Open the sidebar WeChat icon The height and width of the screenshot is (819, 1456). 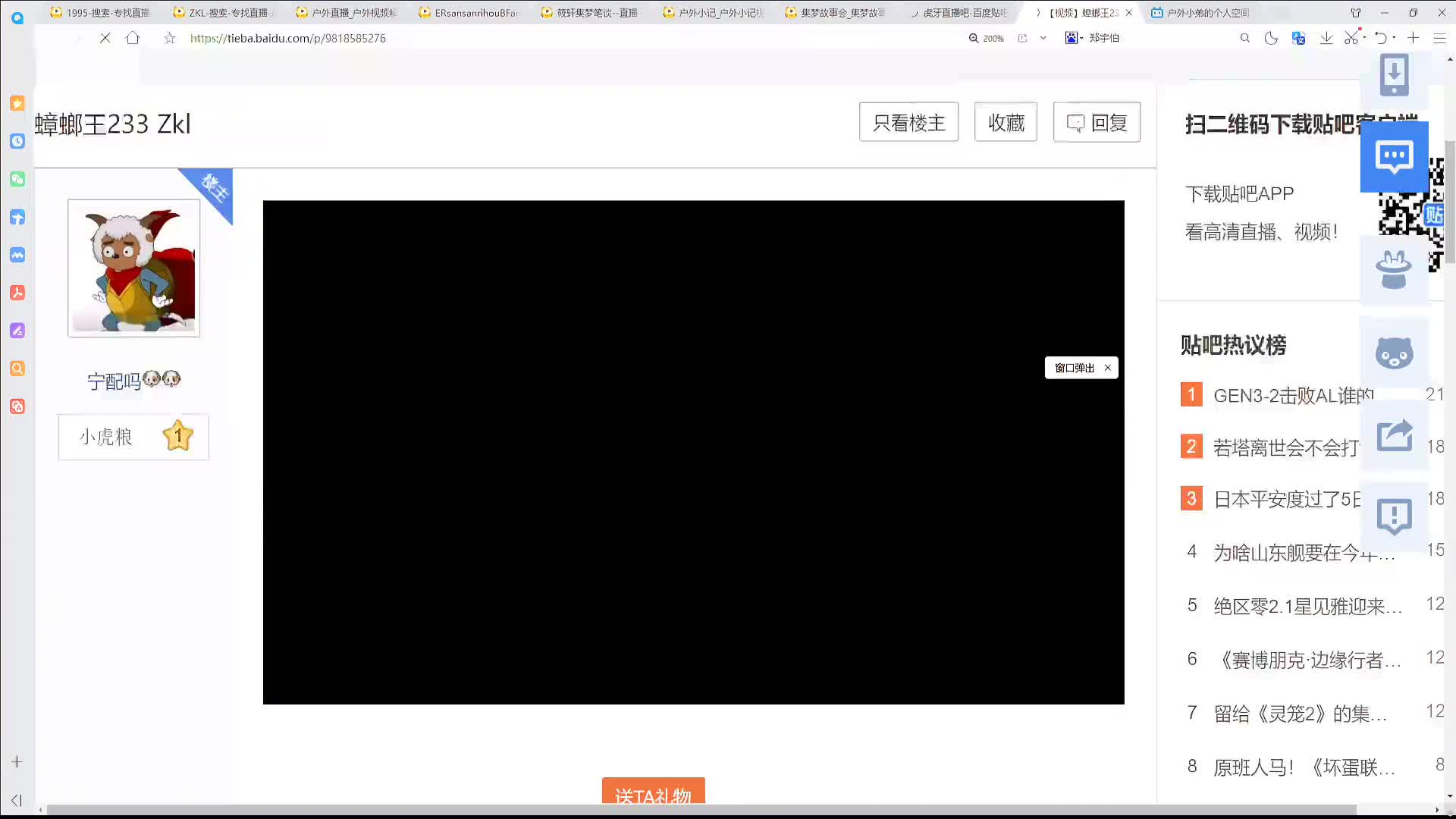click(17, 179)
